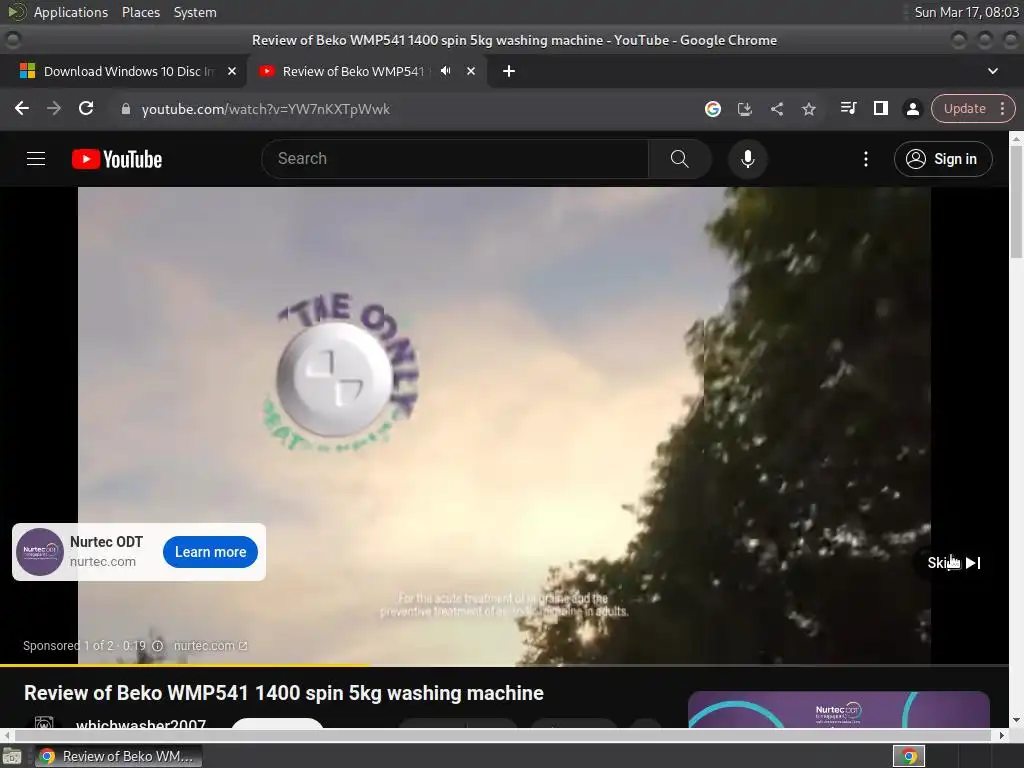Open the Places menu
Screen dimensions: 1024x768
click(141, 12)
